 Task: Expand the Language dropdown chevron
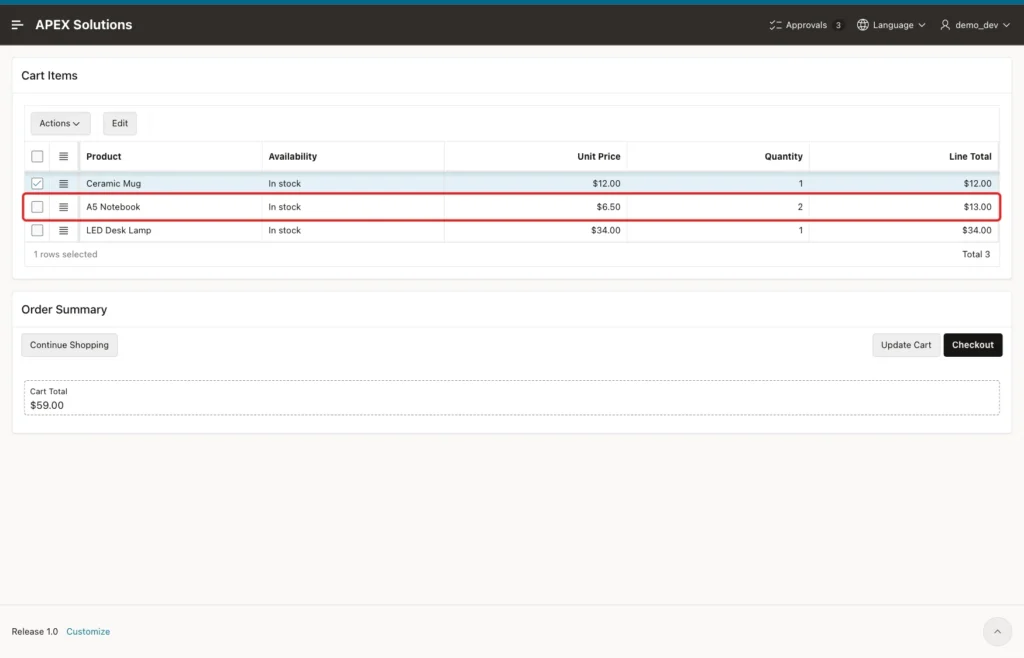(x=921, y=25)
